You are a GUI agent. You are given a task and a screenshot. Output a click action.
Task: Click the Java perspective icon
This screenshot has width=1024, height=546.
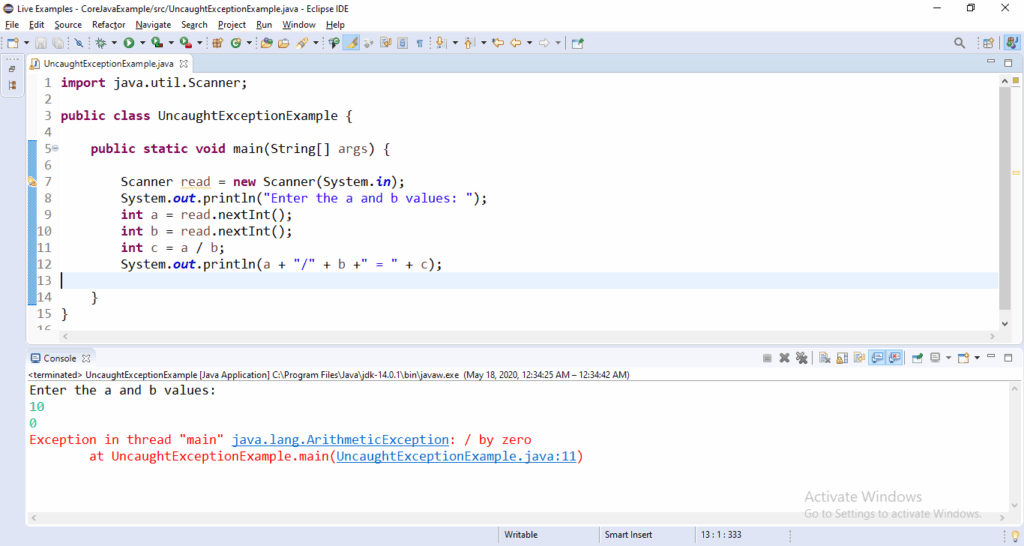[1012, 43]
